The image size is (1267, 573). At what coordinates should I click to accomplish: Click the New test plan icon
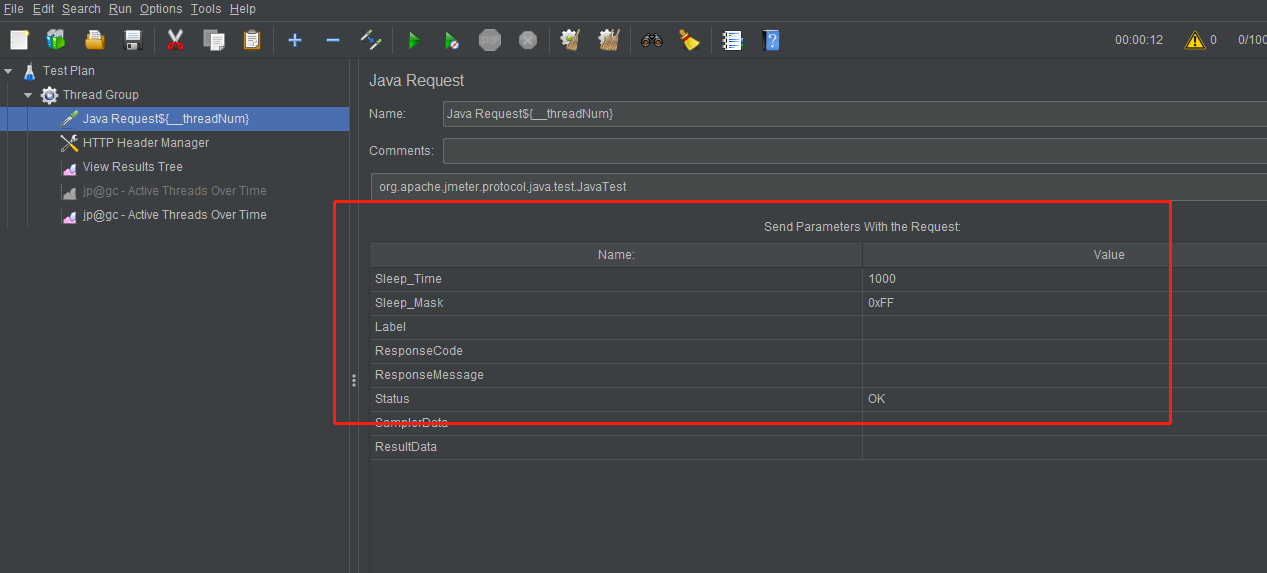(x=20, y=40)
